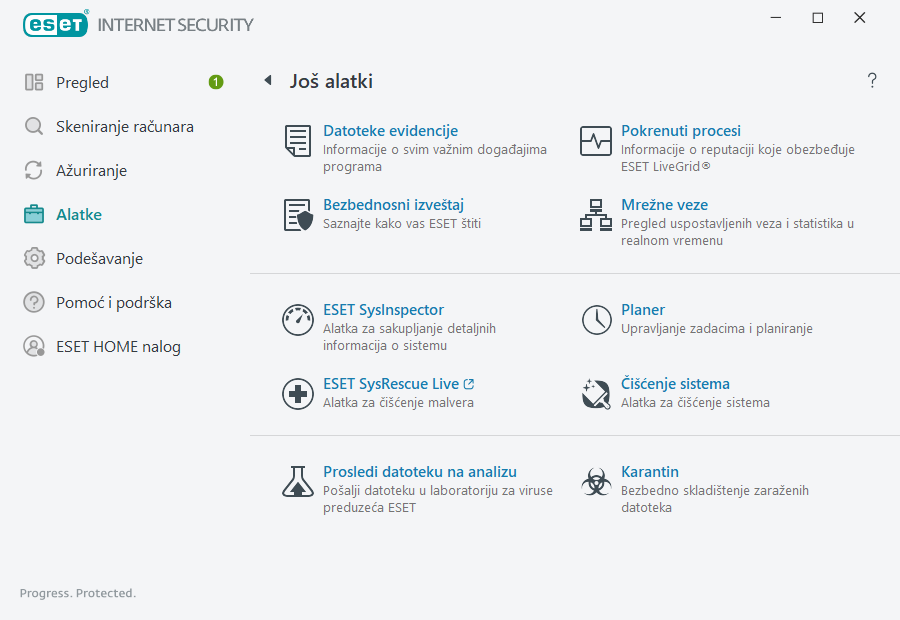Switch to the Ažuriranje section
Viewport: 900px width, 620px height.
click(x=91, y=171)
